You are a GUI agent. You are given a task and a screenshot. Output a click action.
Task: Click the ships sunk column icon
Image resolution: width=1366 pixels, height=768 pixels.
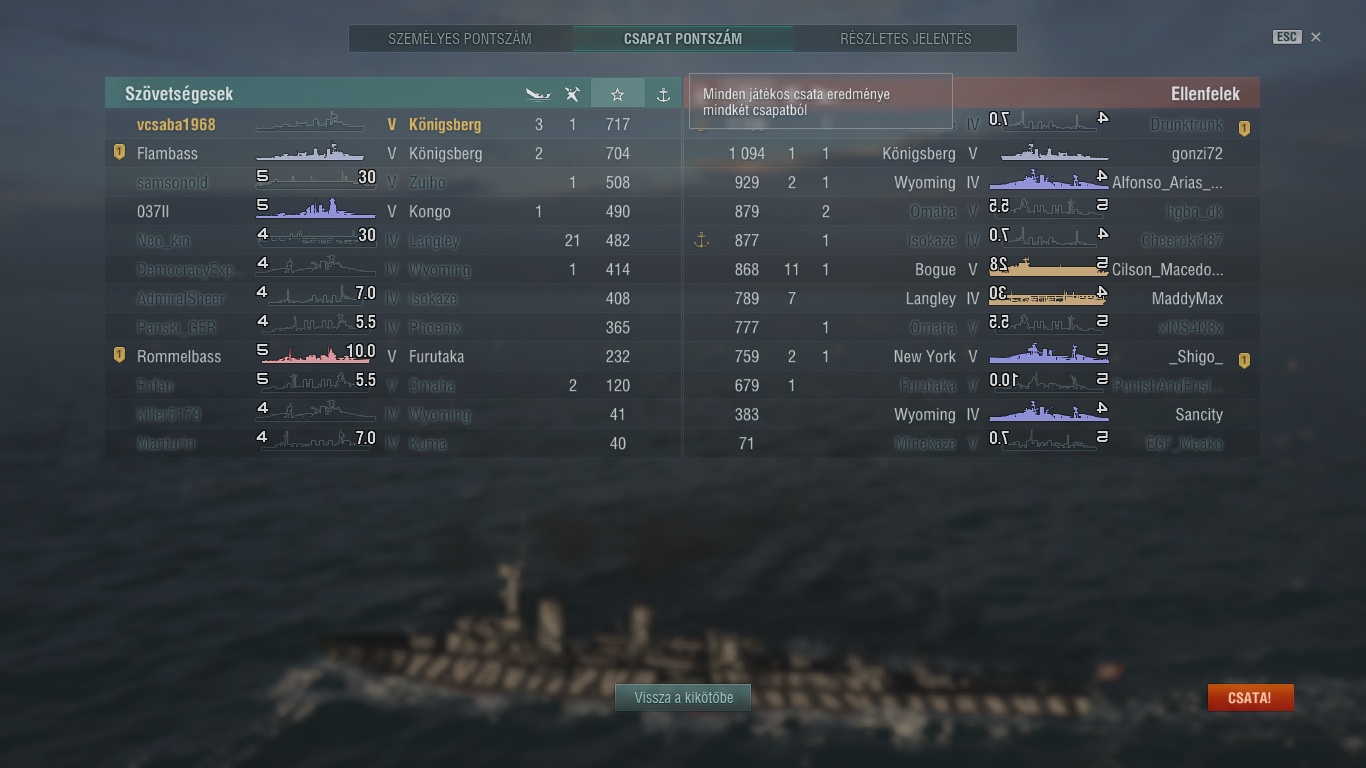(538, 94)
